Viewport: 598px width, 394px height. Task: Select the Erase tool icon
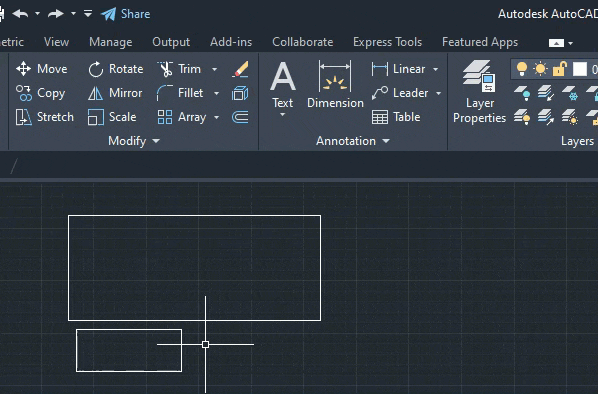click(240, 69)
